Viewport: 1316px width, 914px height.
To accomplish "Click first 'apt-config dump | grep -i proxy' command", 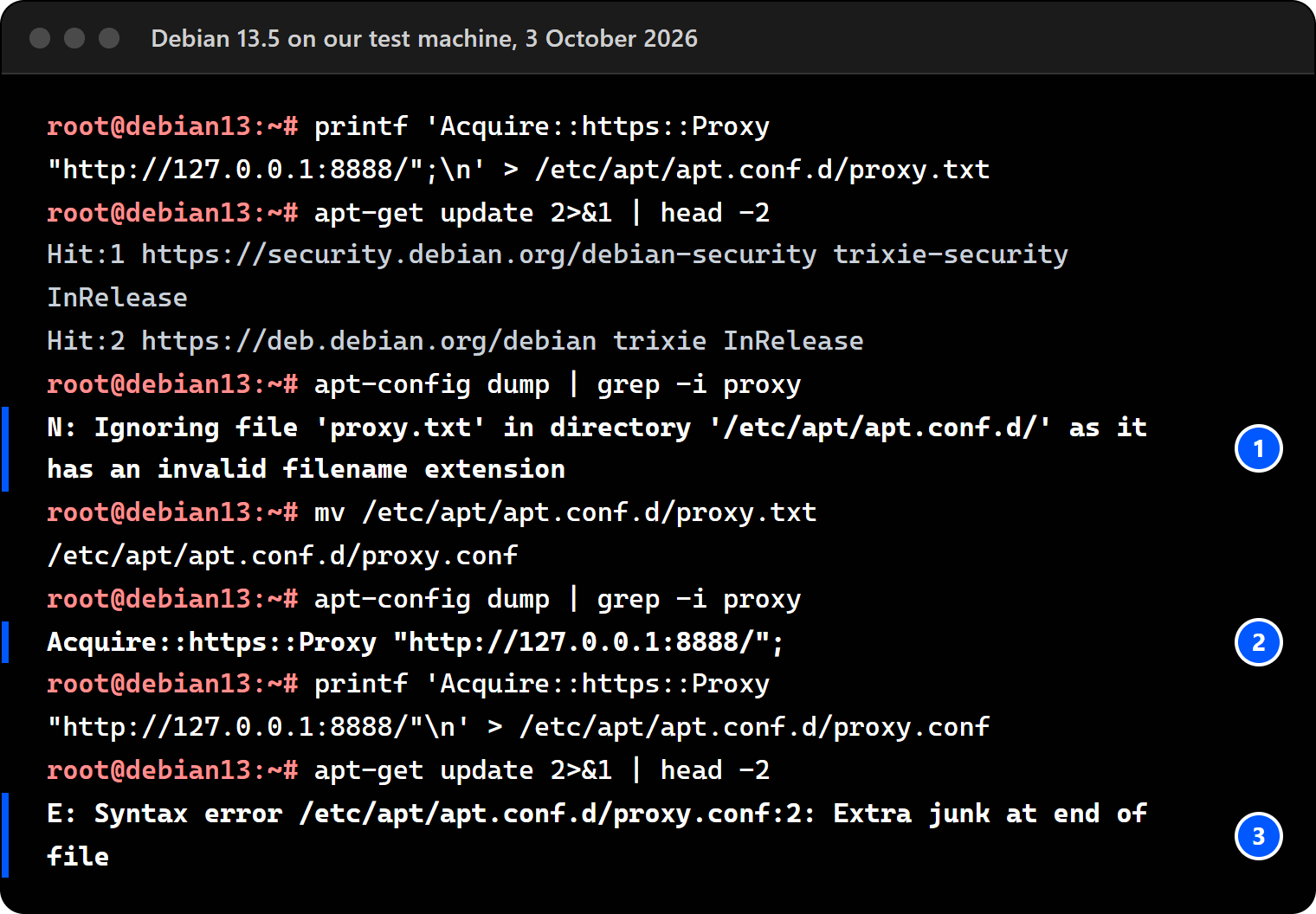I will [558, 384].
